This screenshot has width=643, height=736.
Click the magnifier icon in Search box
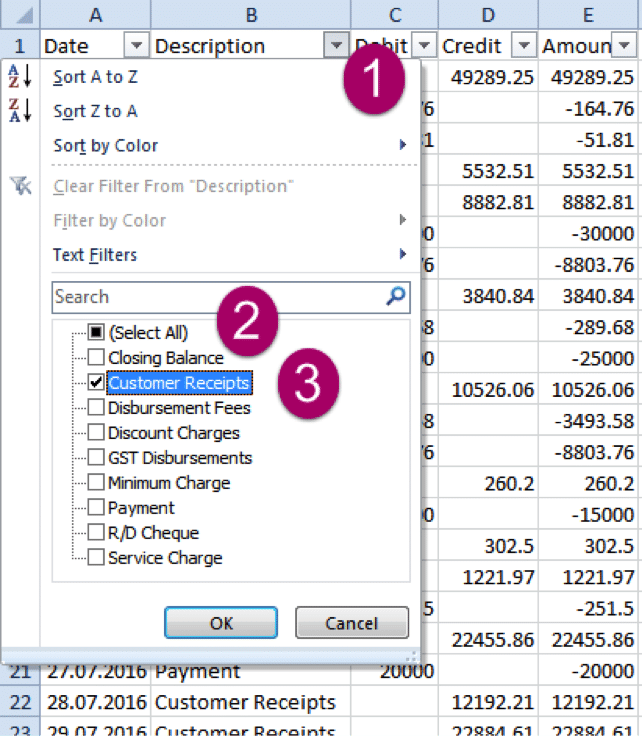pyautogui.click(x=396, y=296)
